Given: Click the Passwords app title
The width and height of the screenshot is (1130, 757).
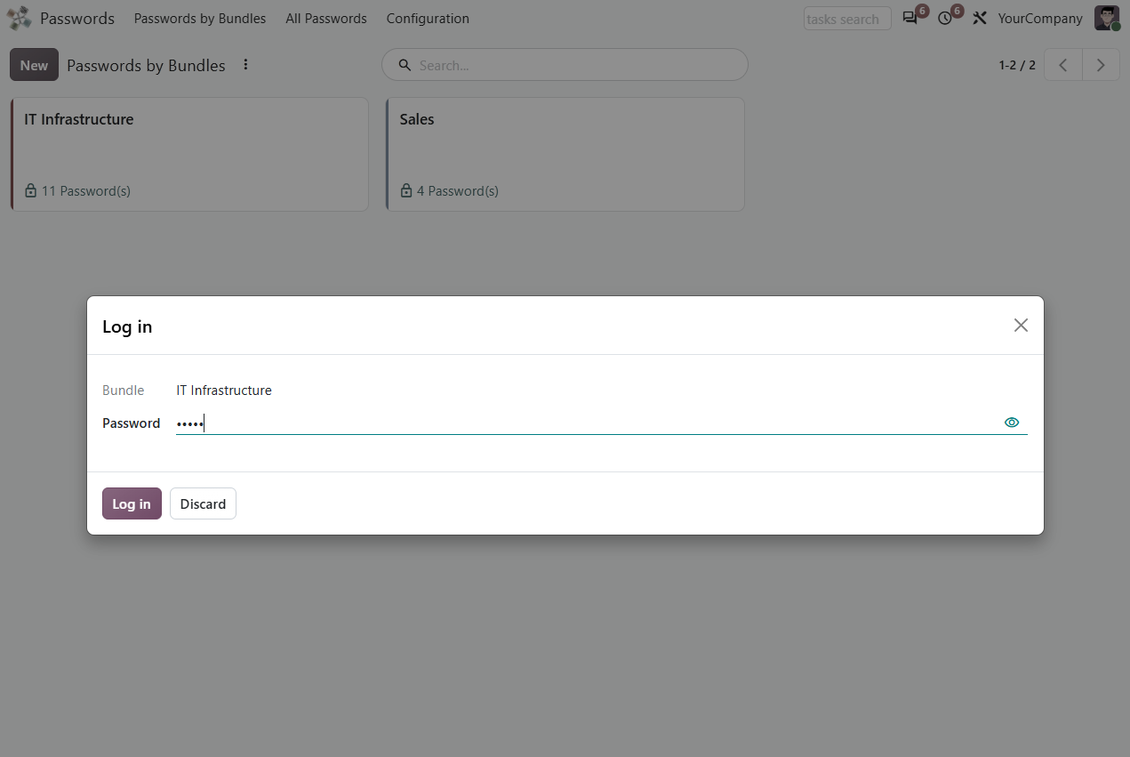Looking at the screenshot, I should tap(77, 19).
